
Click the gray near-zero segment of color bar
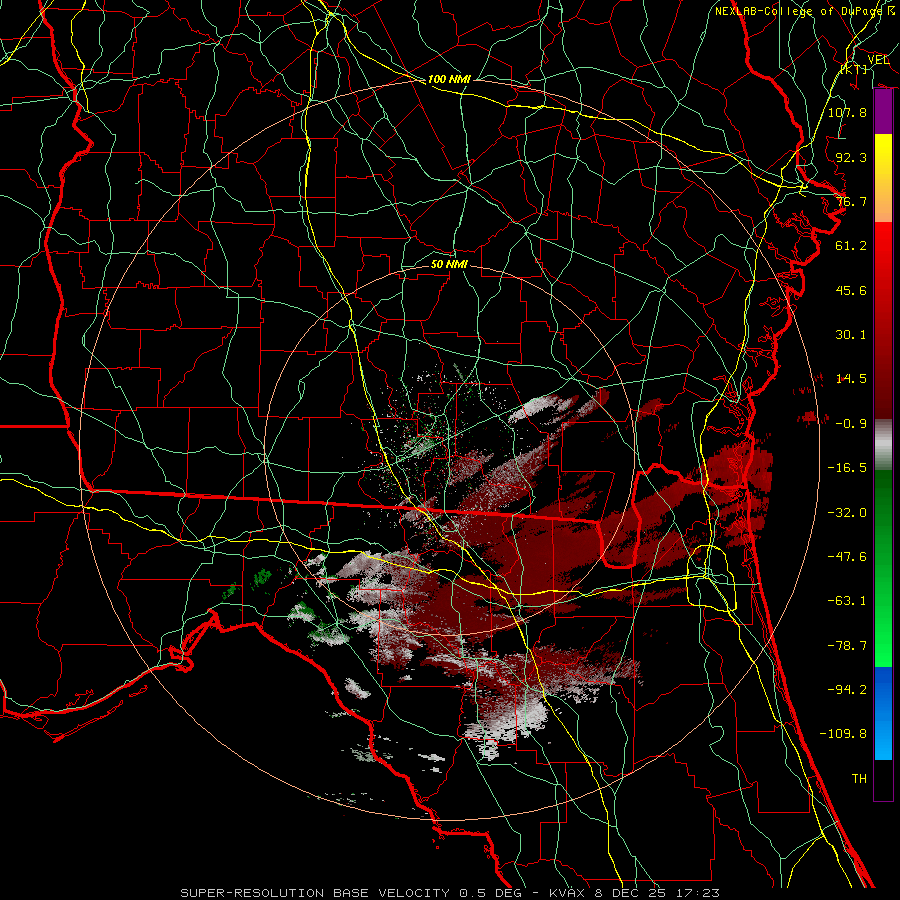(883, 444)
